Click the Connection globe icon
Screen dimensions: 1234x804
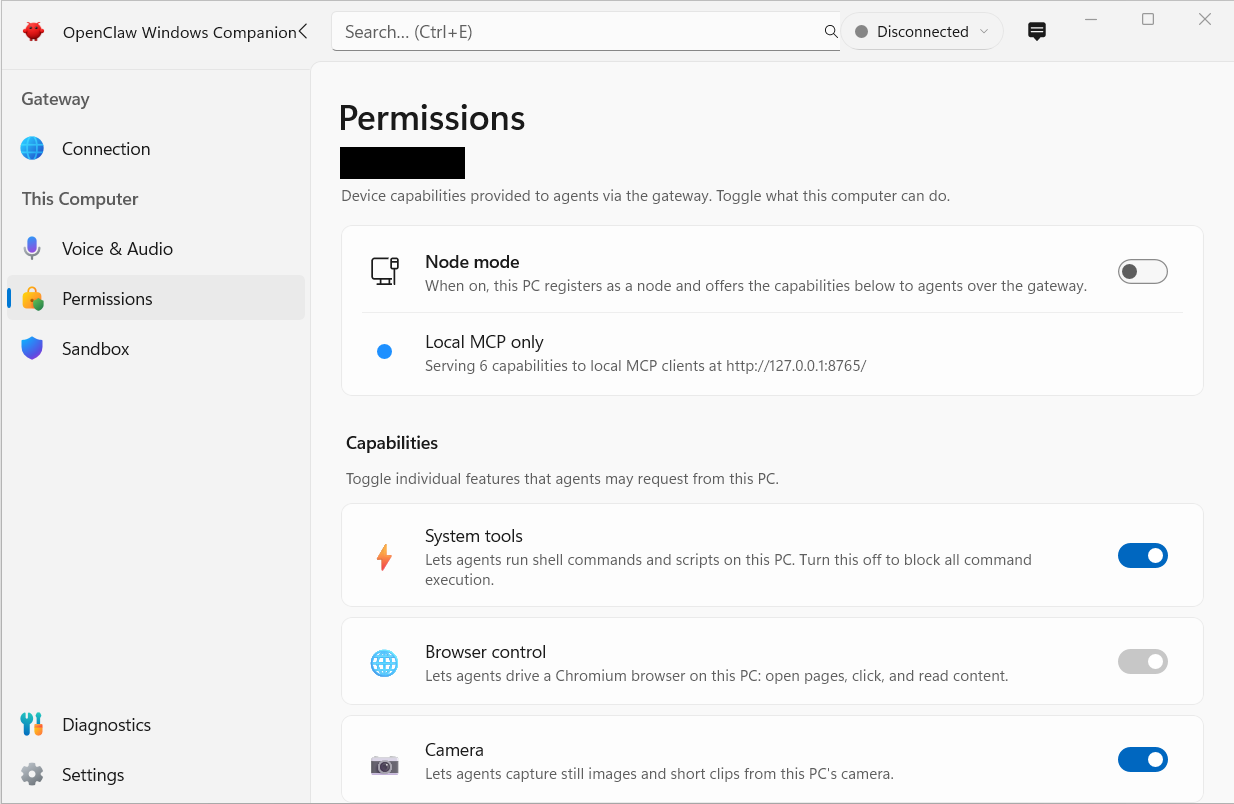point(33,148)
